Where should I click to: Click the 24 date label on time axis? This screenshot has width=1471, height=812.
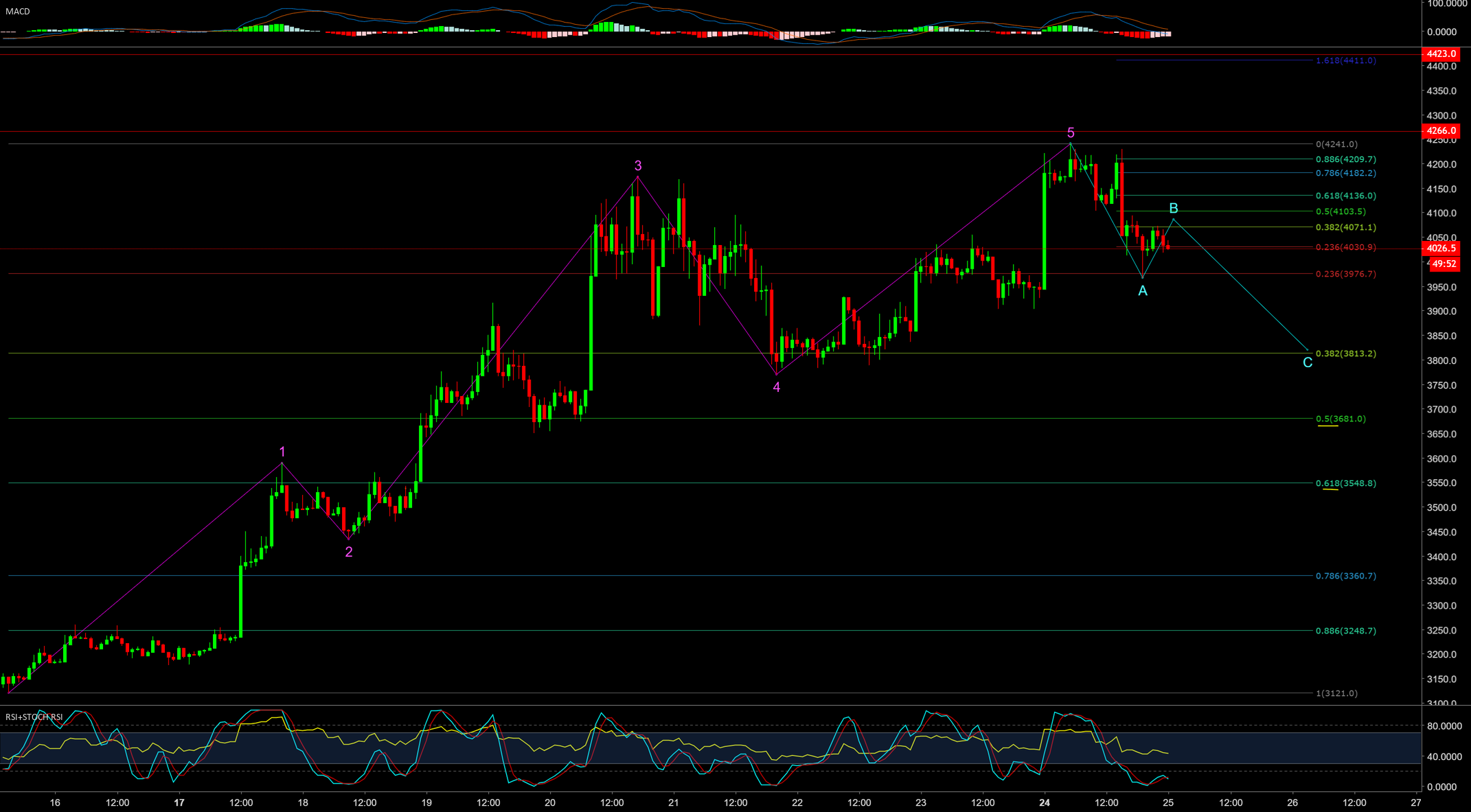click(1043, 802)
